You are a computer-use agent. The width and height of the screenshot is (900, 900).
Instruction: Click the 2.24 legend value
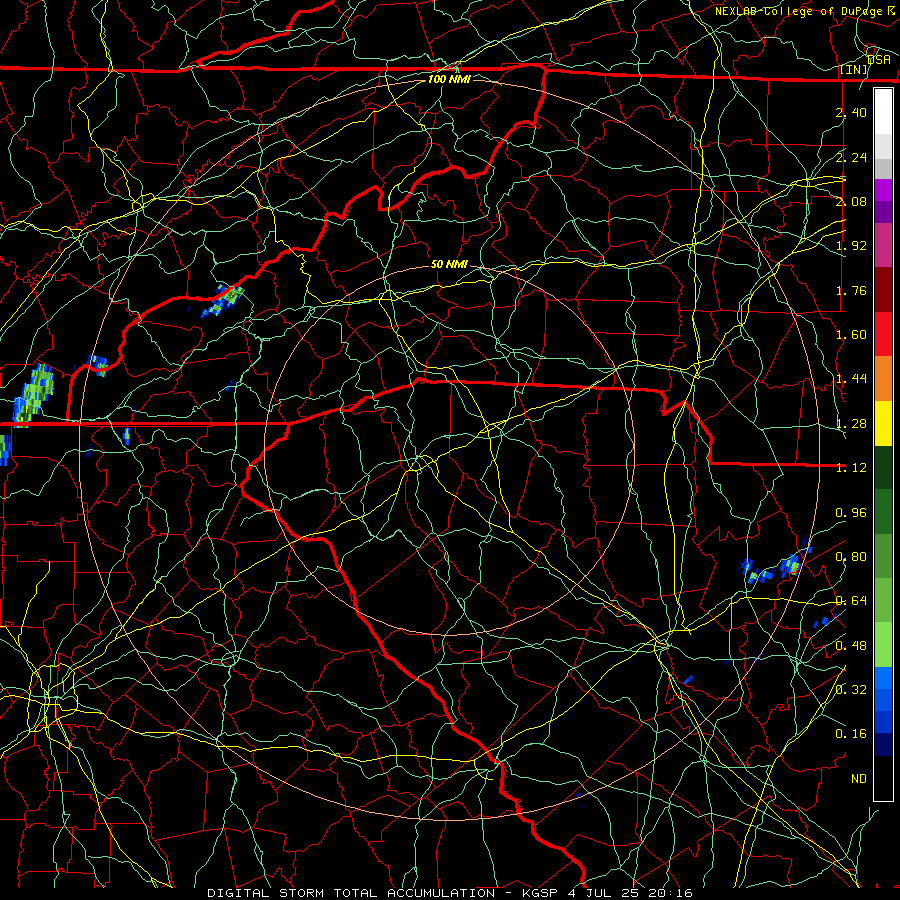[851, 157]
